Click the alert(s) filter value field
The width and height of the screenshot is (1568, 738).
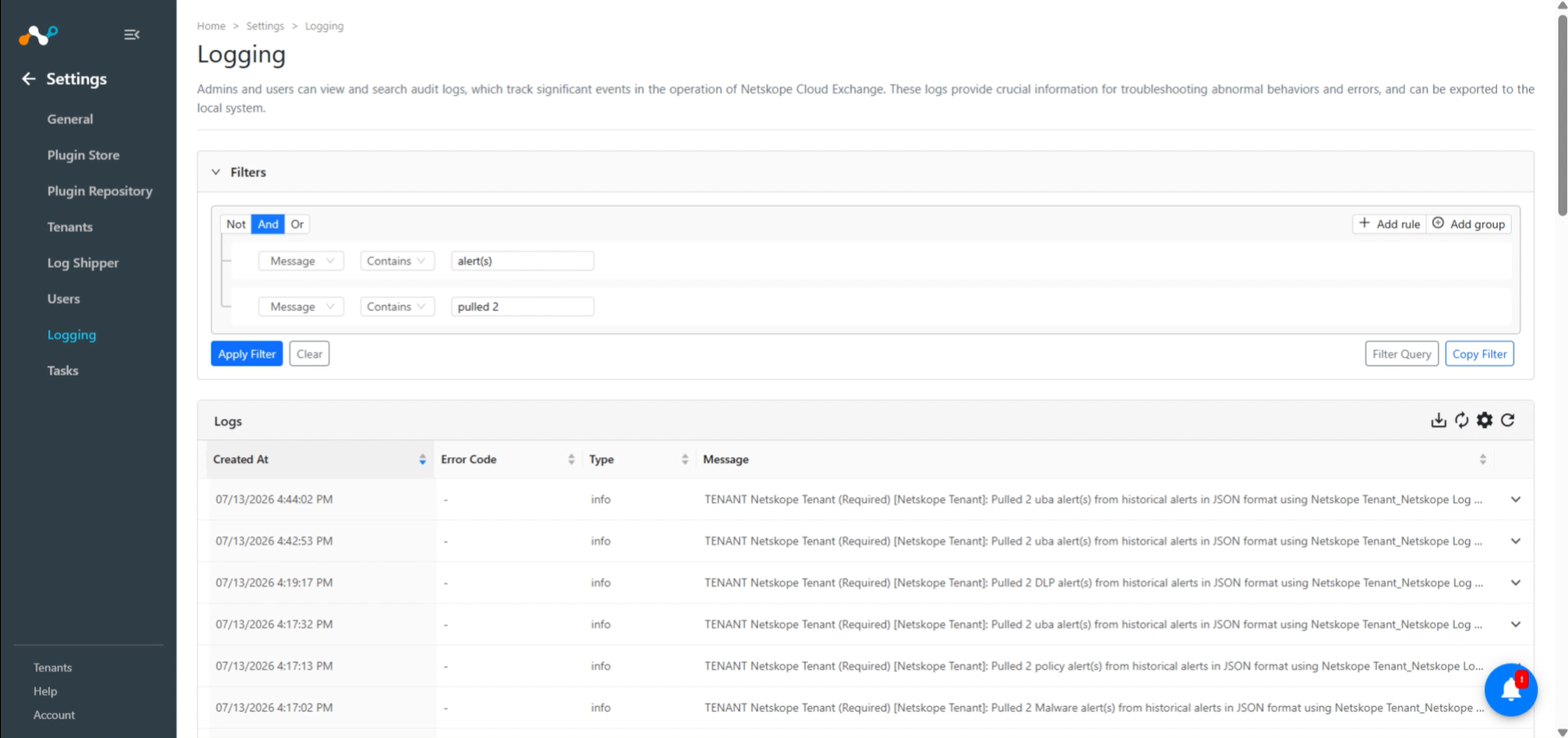(x=522, y=261)
